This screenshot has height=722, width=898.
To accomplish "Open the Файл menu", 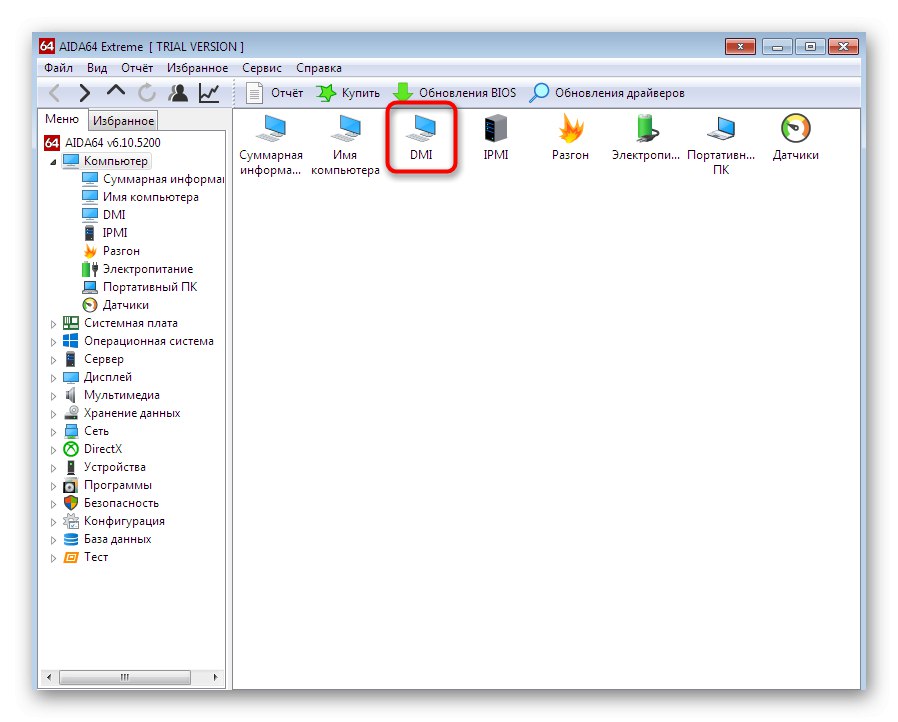I will [58, 68].
